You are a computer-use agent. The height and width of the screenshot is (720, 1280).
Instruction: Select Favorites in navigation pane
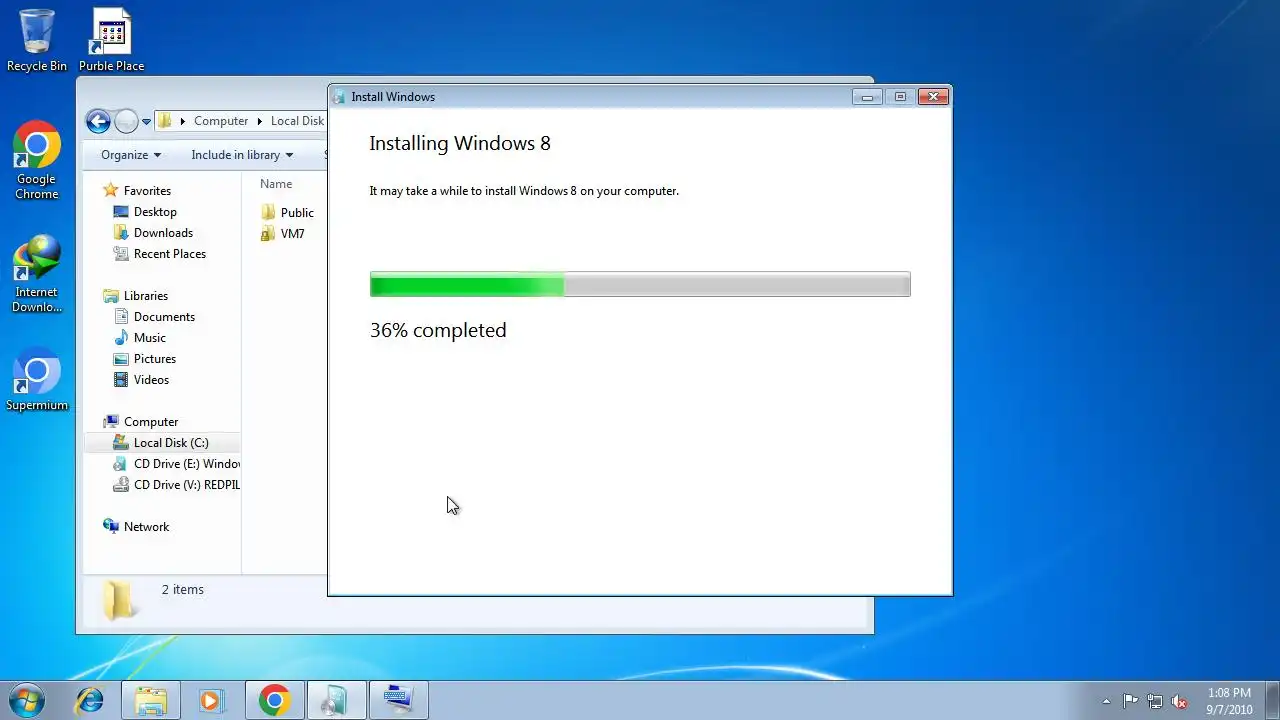pos(147,191)
